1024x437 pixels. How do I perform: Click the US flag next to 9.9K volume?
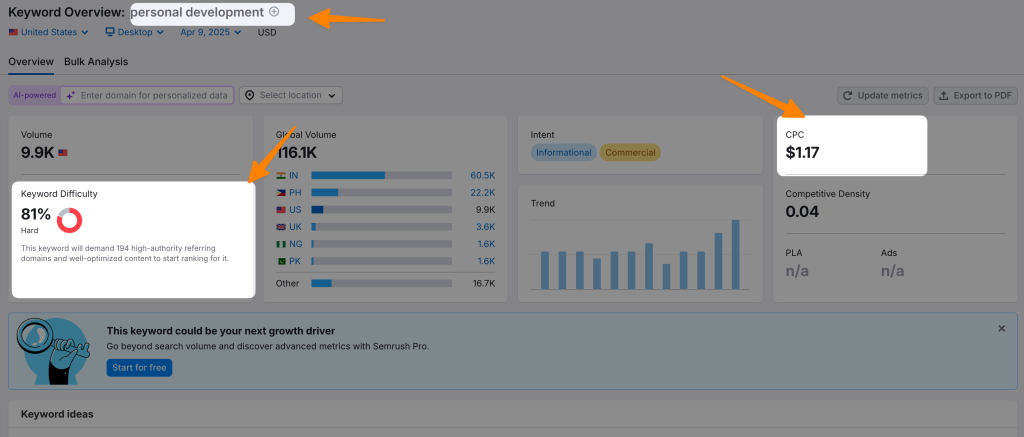pos(63,153)
